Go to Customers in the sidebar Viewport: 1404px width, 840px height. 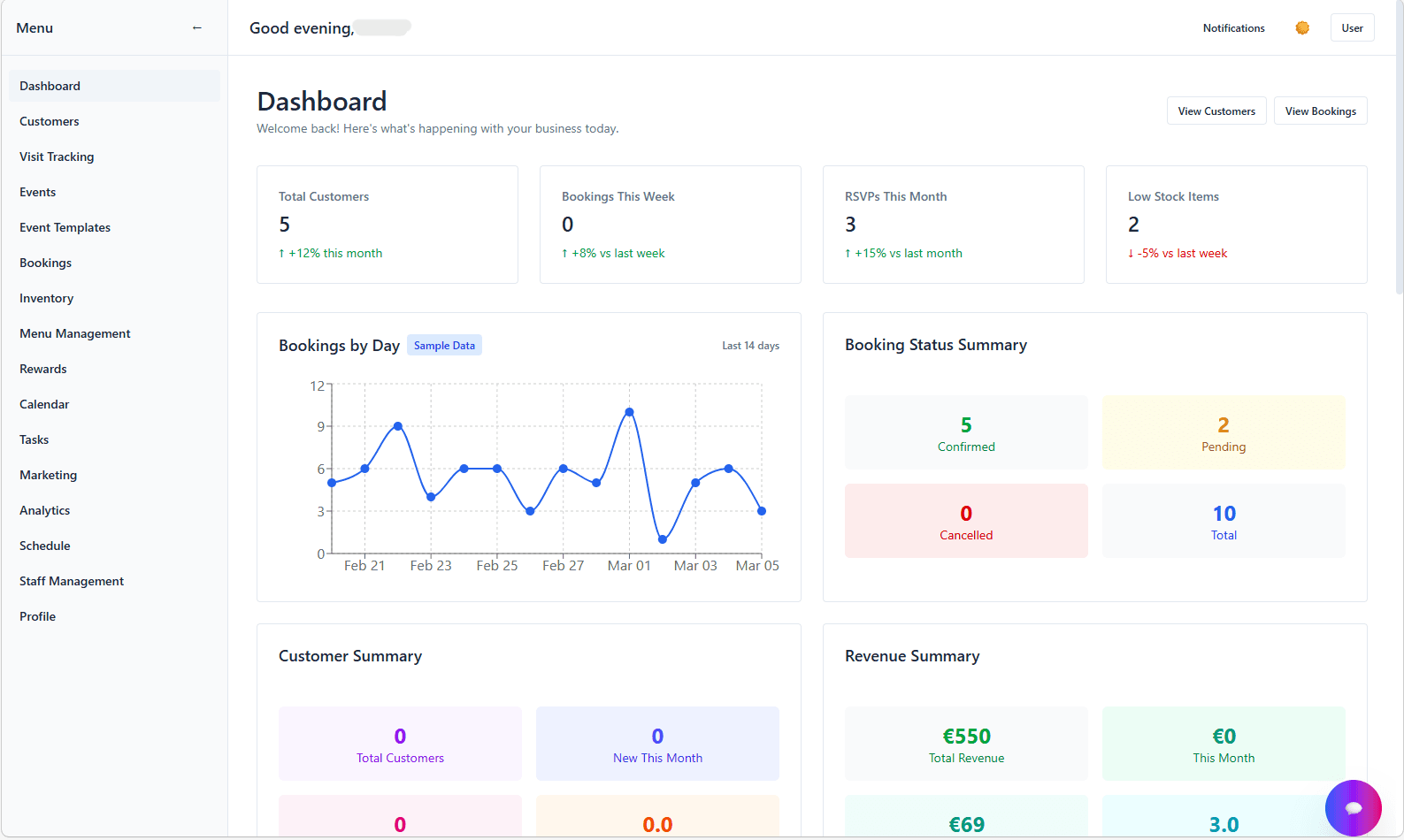click(x=50, y=121)
